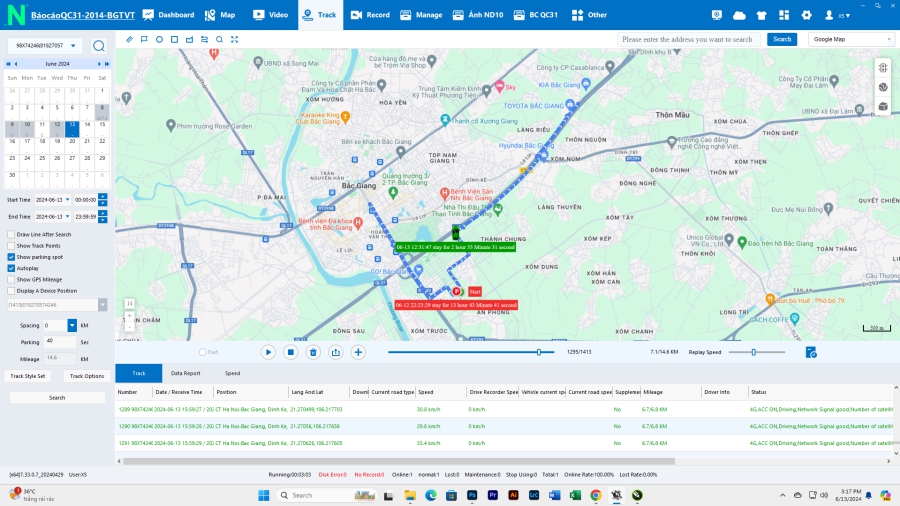The image size is (900, 506).
Task: Toggle the Autoplay checkbox
Action: pyautogui.click(x=11, y=268)
